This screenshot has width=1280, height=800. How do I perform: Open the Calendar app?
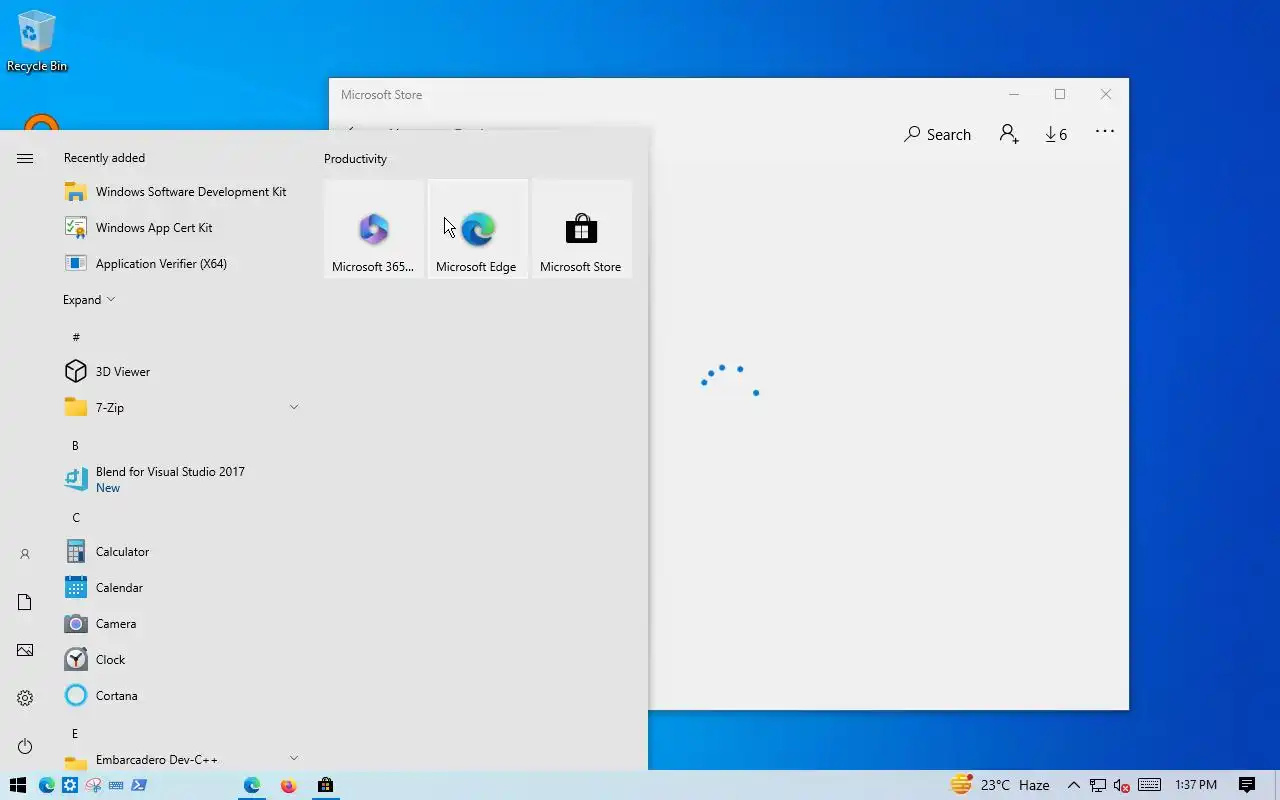(x=182, y=588)
